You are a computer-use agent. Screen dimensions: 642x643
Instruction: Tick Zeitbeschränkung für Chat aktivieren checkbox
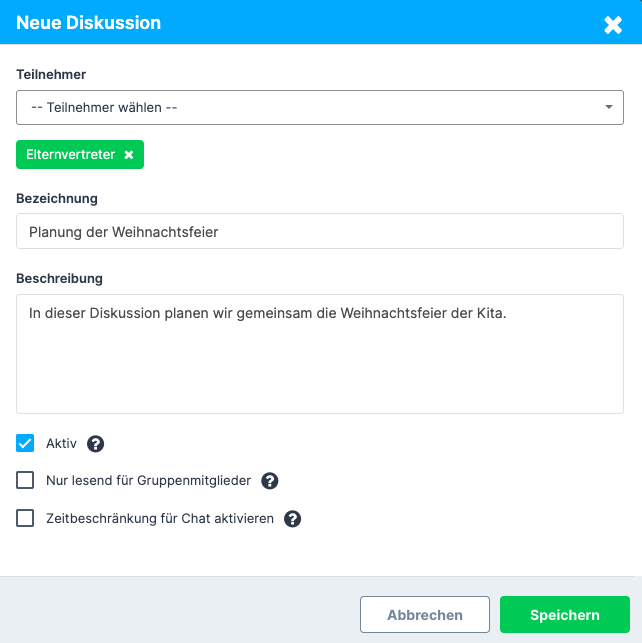[26, 519]
